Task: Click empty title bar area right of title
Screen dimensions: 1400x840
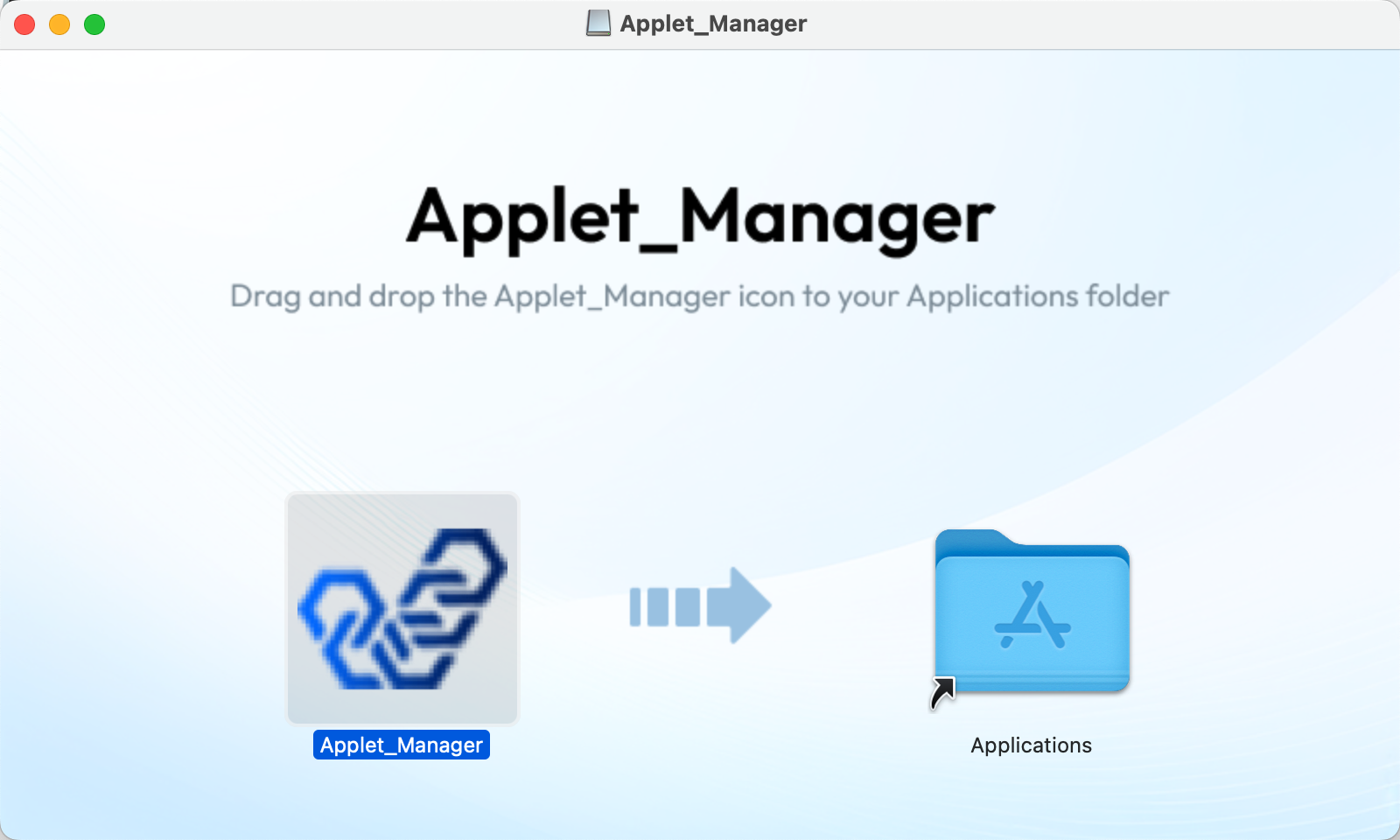Action: pos(1094,24)
